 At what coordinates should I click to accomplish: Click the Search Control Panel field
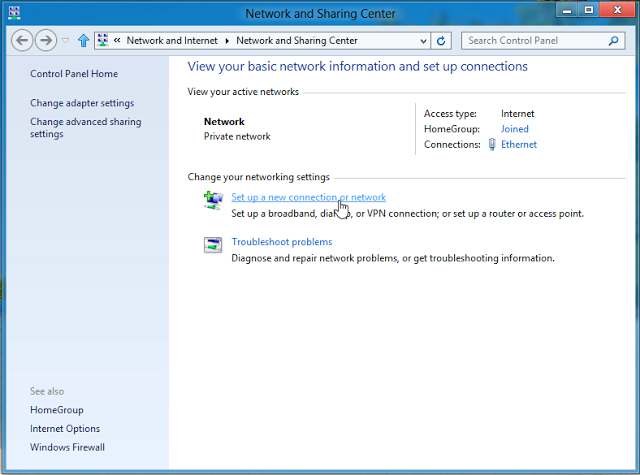[543, 41]
